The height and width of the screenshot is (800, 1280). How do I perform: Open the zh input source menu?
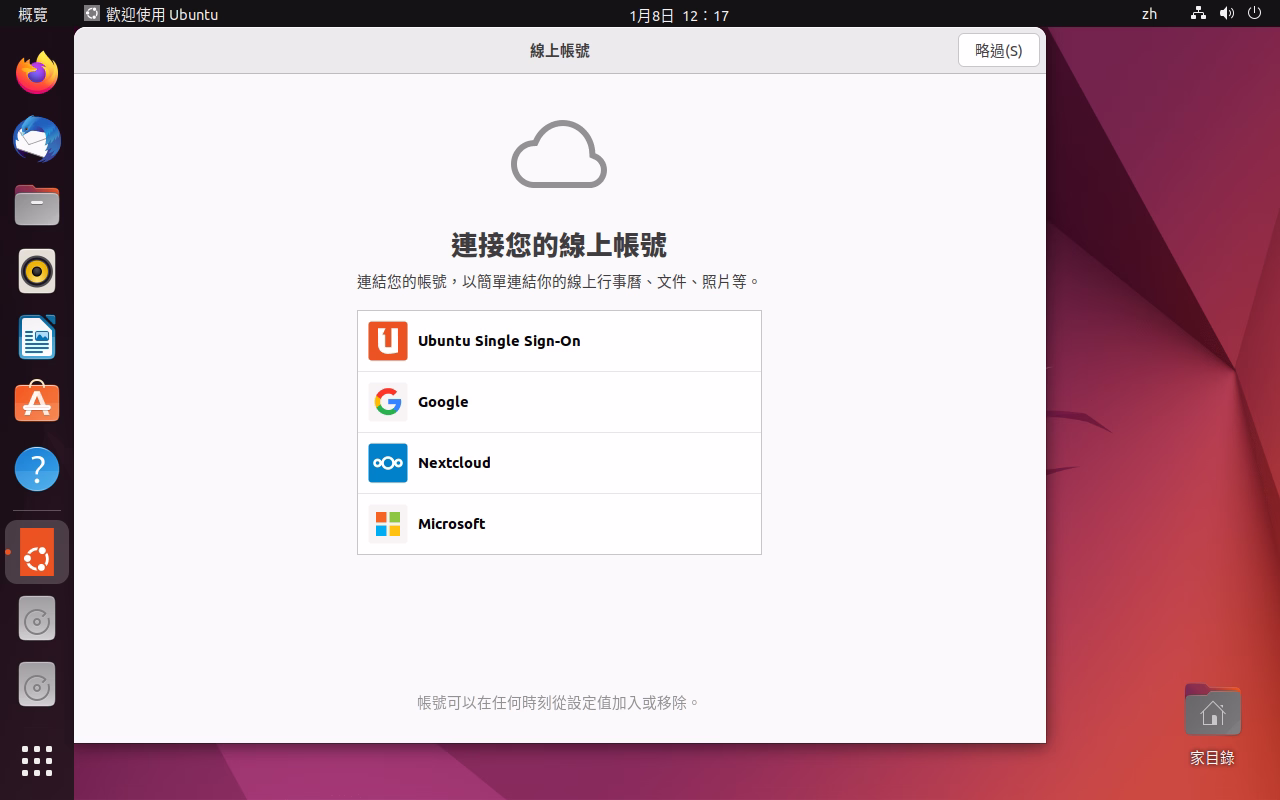1149,14
